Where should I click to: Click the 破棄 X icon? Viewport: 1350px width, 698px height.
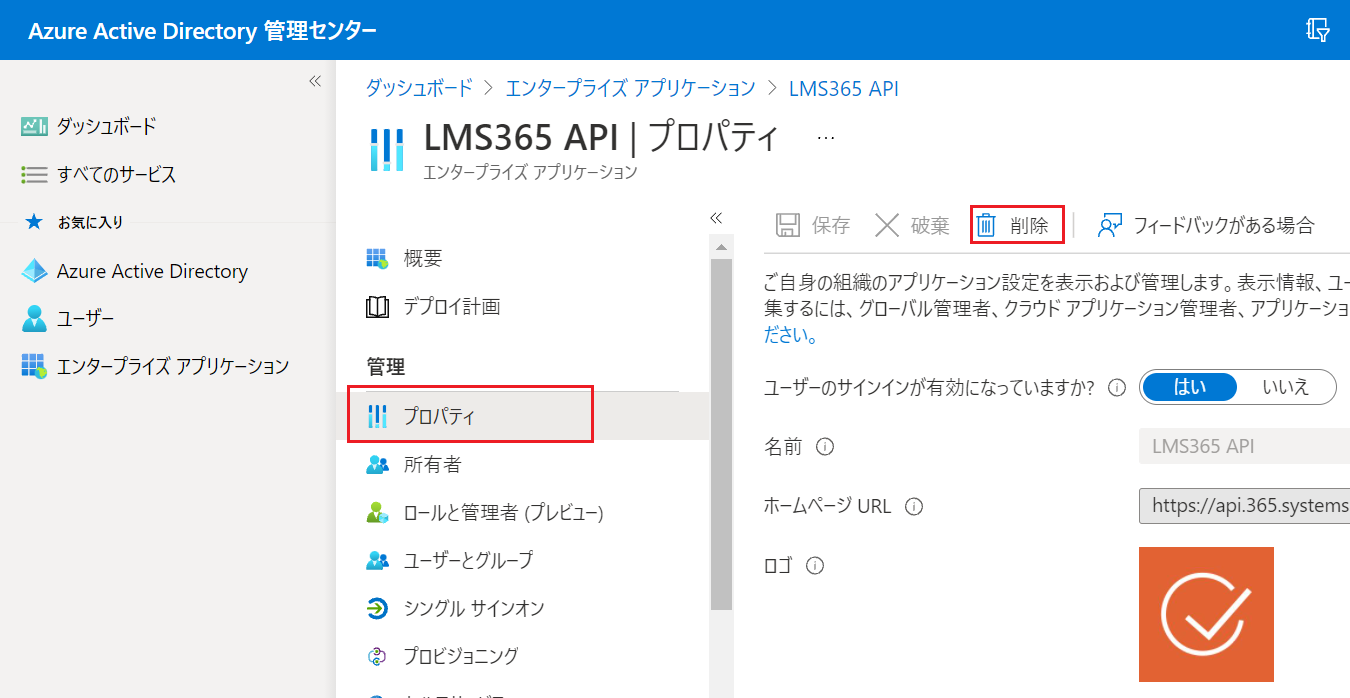click(x=887, y=225)
